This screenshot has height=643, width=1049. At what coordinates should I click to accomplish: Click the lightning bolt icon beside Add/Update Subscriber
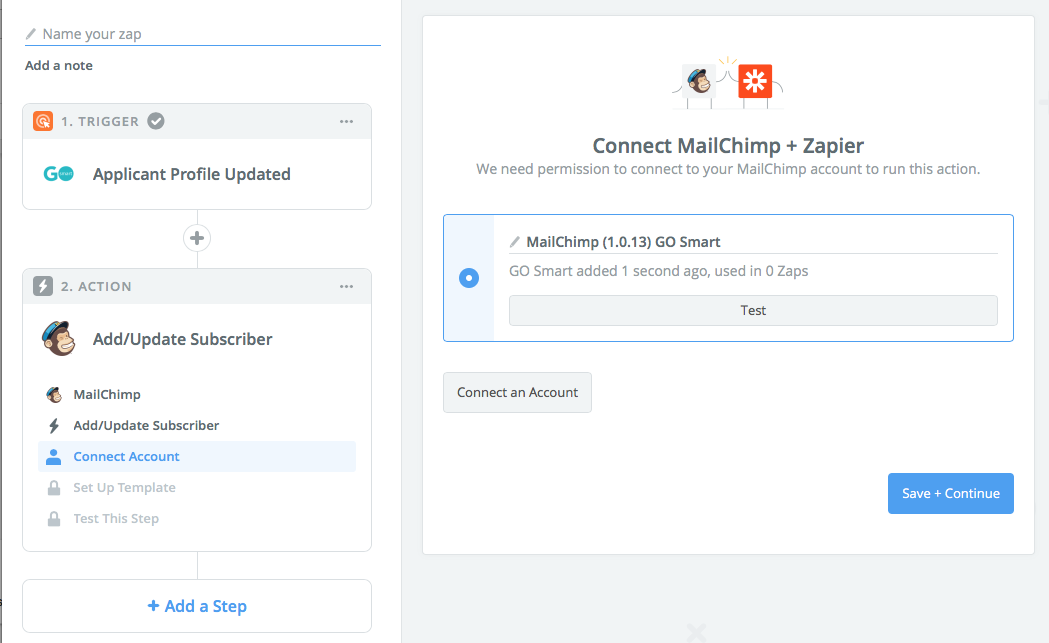(x=54, y=426)
